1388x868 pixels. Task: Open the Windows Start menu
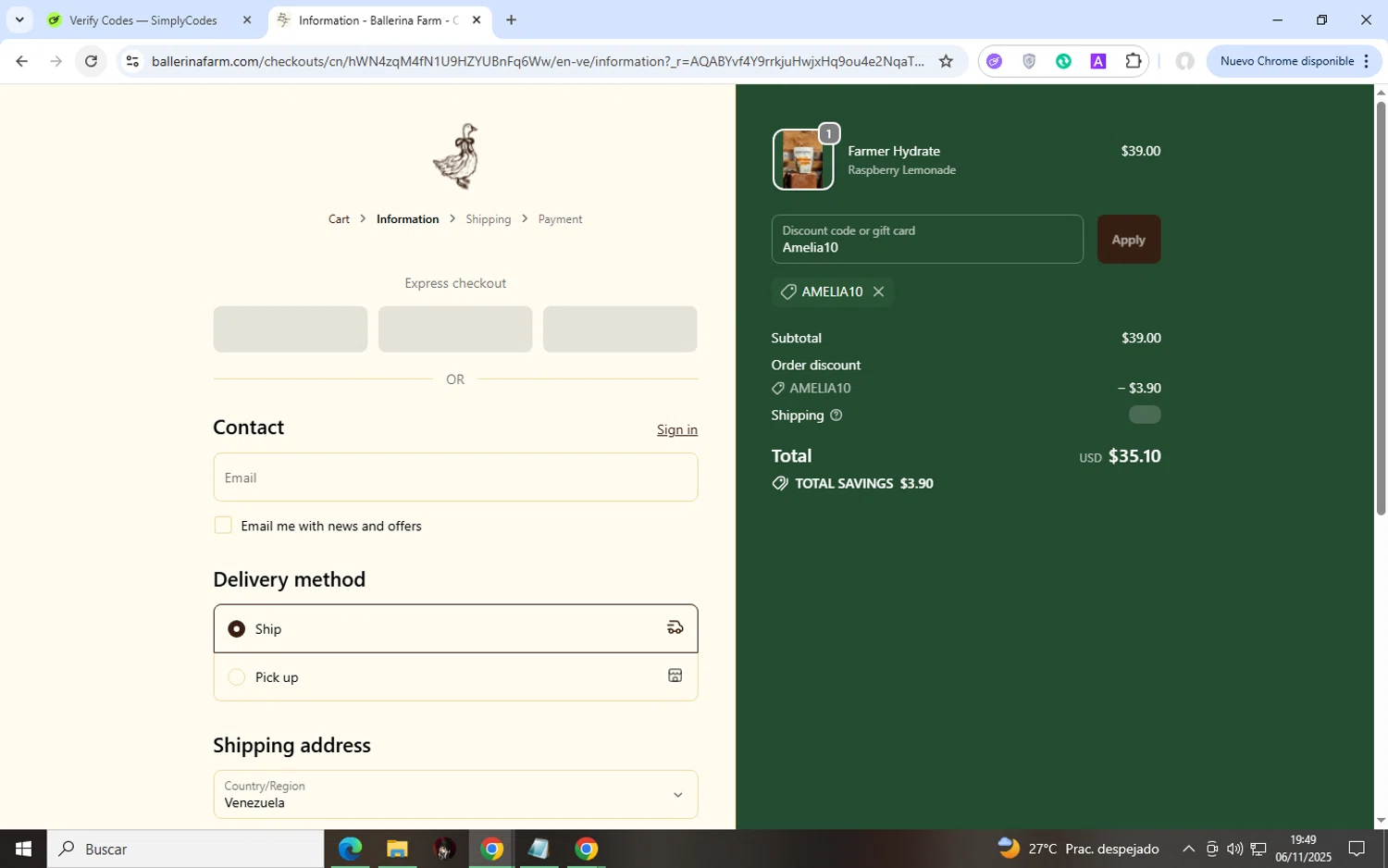(x=23, y=849)
